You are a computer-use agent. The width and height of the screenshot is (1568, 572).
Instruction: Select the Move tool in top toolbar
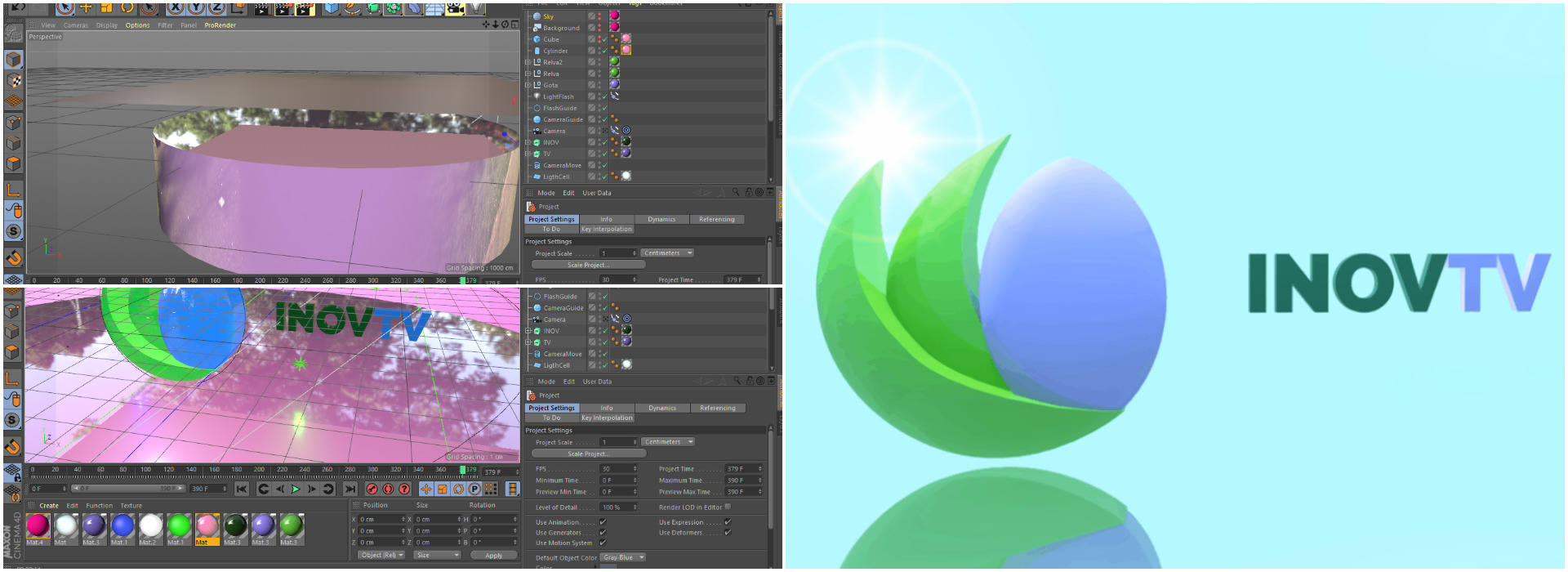(x=86, y=8)
